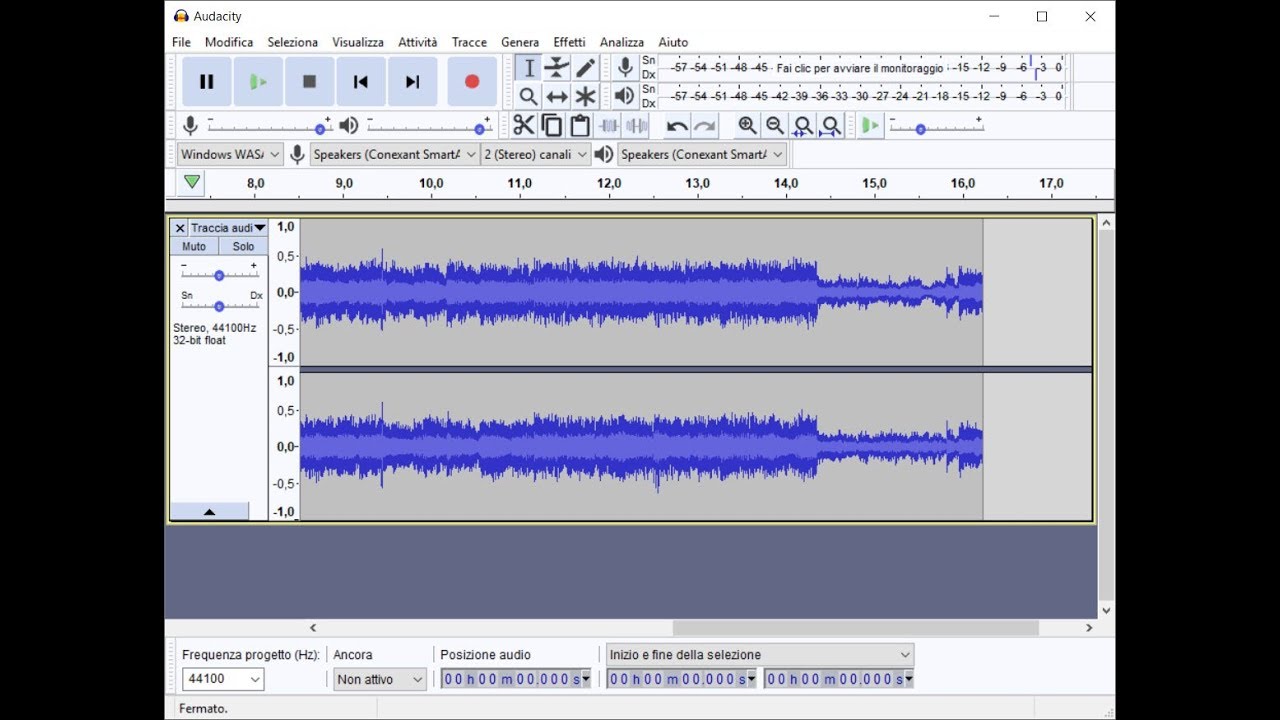The height and width of the screenshot is (720, 1280).
Task: Open the Ancora Non attivo dropdown
Action: point(380,679)
